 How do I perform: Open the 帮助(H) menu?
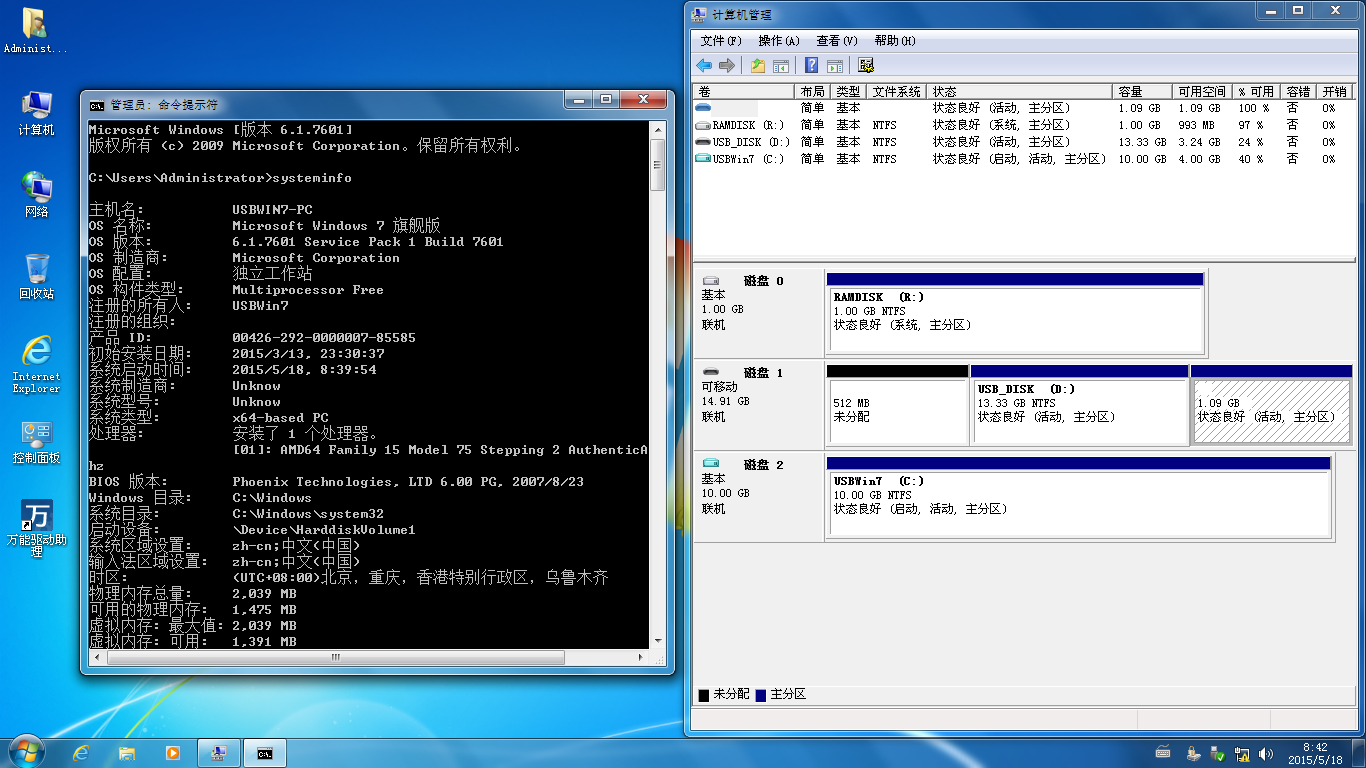pos(895,41)
